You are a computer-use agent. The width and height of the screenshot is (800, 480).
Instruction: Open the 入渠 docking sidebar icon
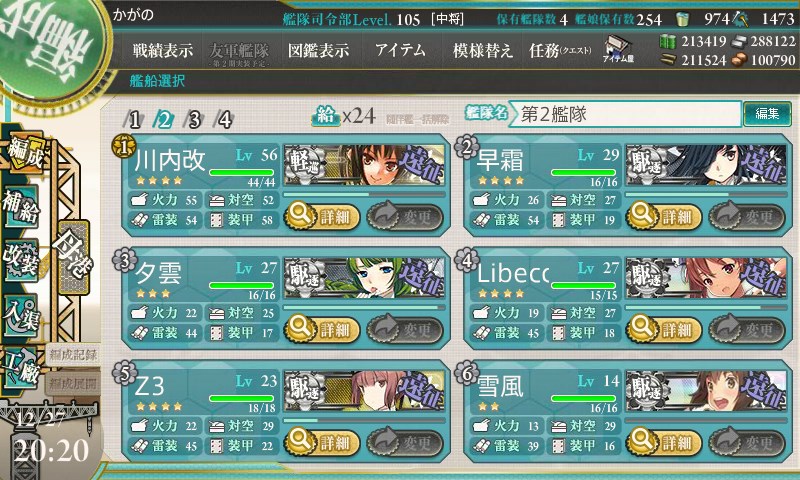point(20,315)
